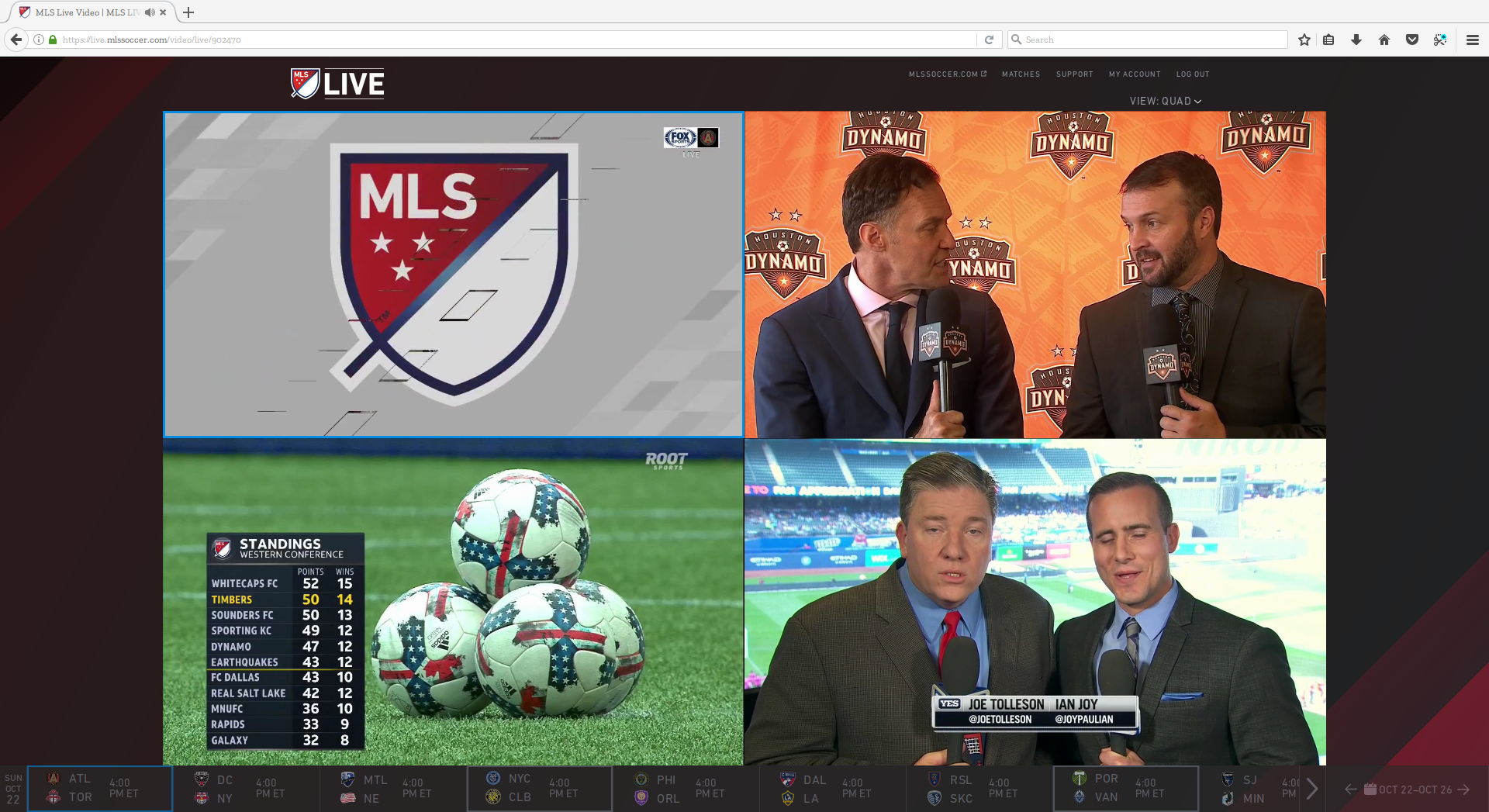Open the Firefox hamburger menu
1489x812 pixels.
1473,40
